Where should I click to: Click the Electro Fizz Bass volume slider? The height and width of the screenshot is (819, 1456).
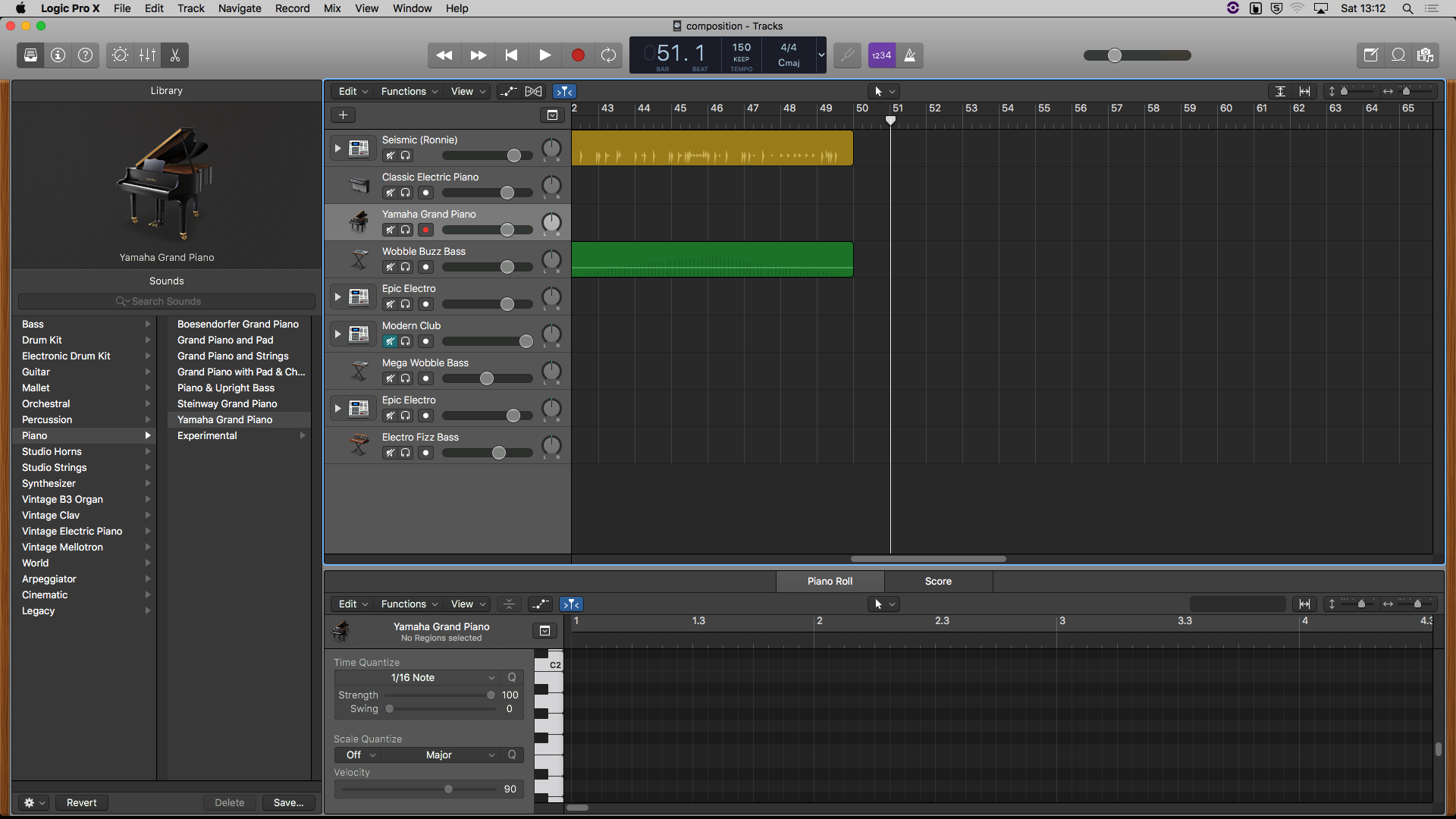[x=498, y=453]
